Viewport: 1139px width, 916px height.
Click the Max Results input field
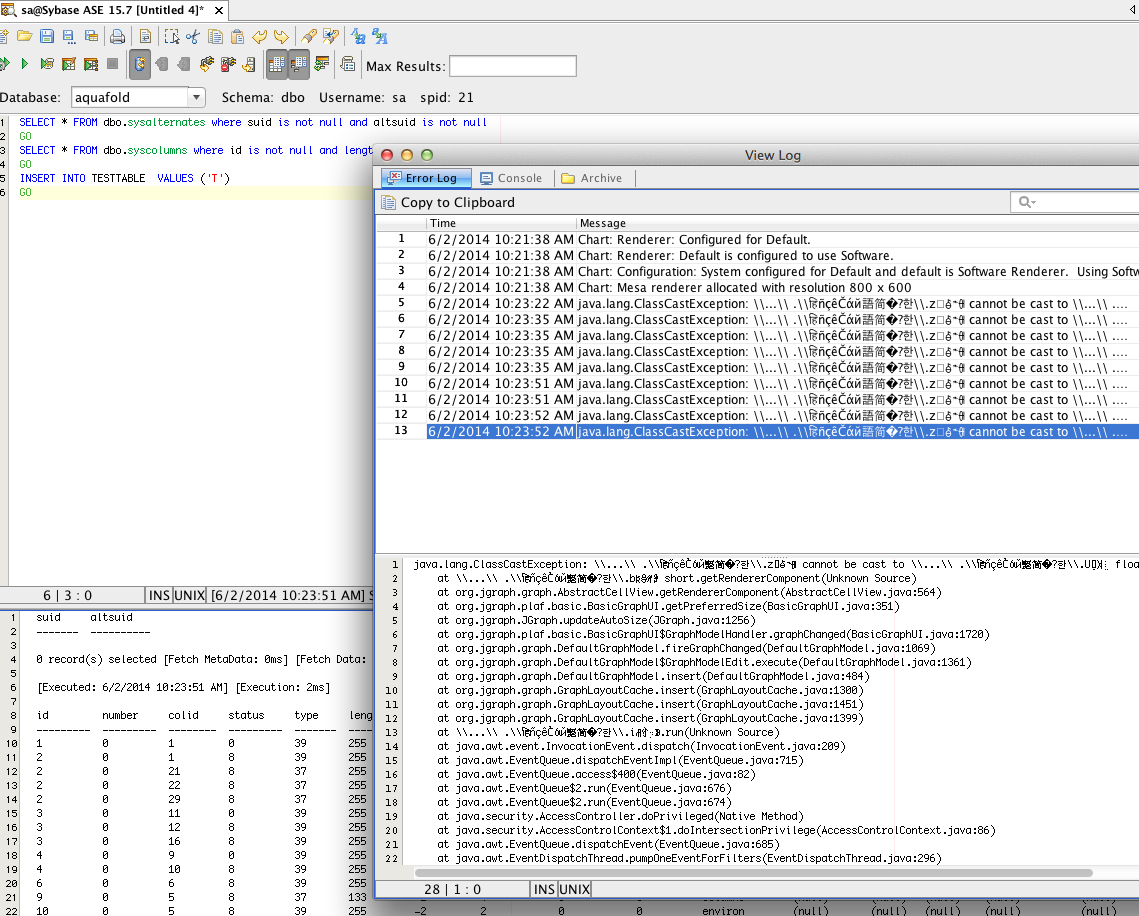click(x=513, y=66)
